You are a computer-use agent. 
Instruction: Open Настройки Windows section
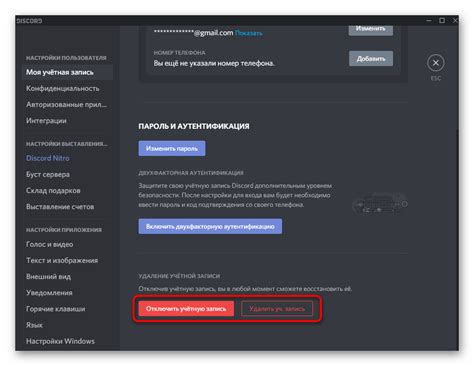pos(60,341)
